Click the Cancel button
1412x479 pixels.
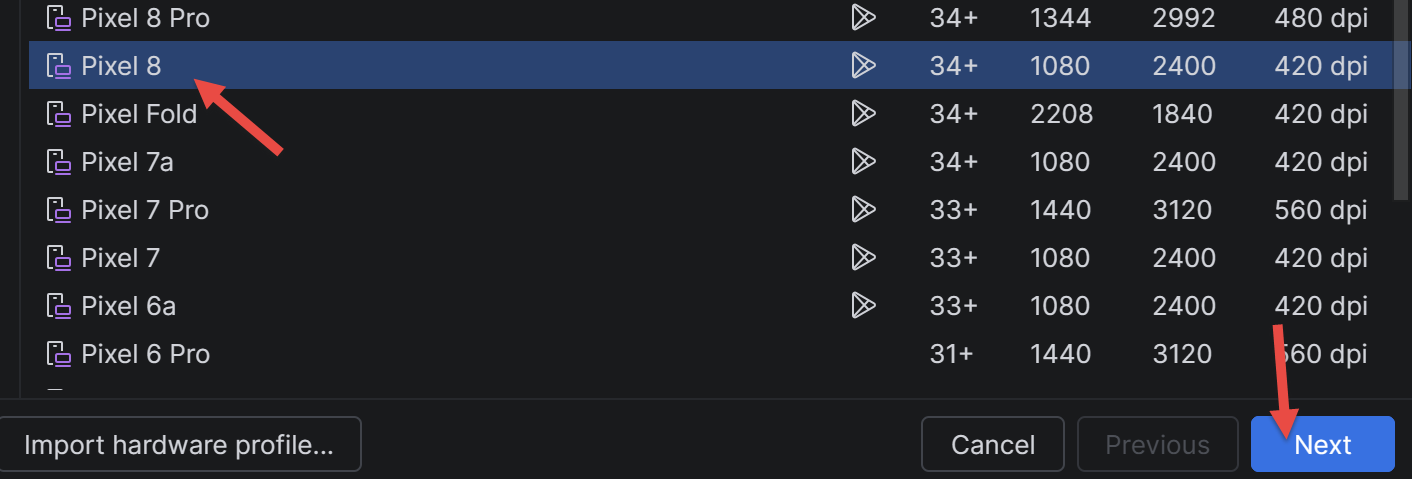point(993,444)
